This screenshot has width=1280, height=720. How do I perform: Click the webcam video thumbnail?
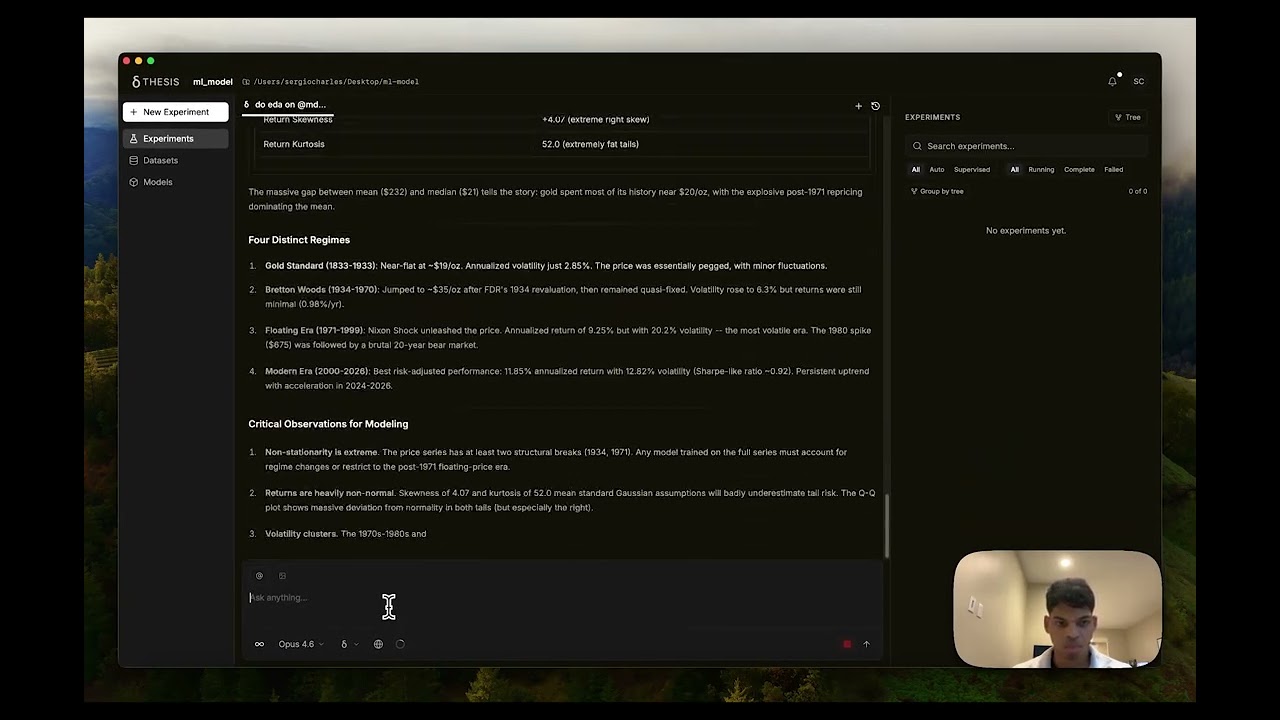1057,609
